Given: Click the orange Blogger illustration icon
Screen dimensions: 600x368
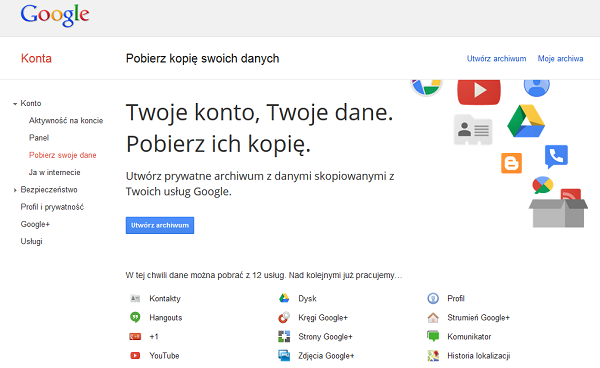Looking at the screenshot, I should point(511,163).
